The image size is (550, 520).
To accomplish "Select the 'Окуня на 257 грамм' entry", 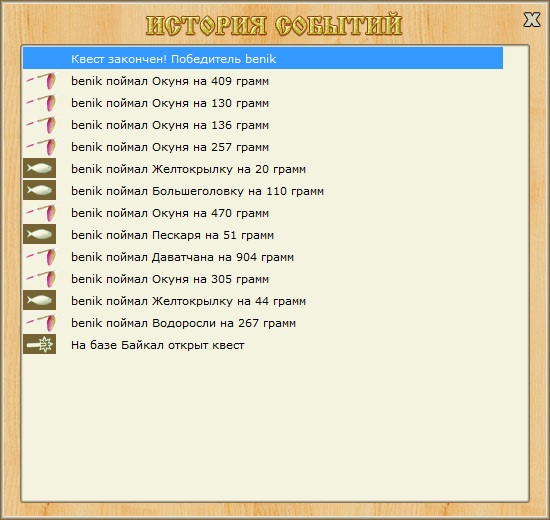I will [x=263, y=147].
